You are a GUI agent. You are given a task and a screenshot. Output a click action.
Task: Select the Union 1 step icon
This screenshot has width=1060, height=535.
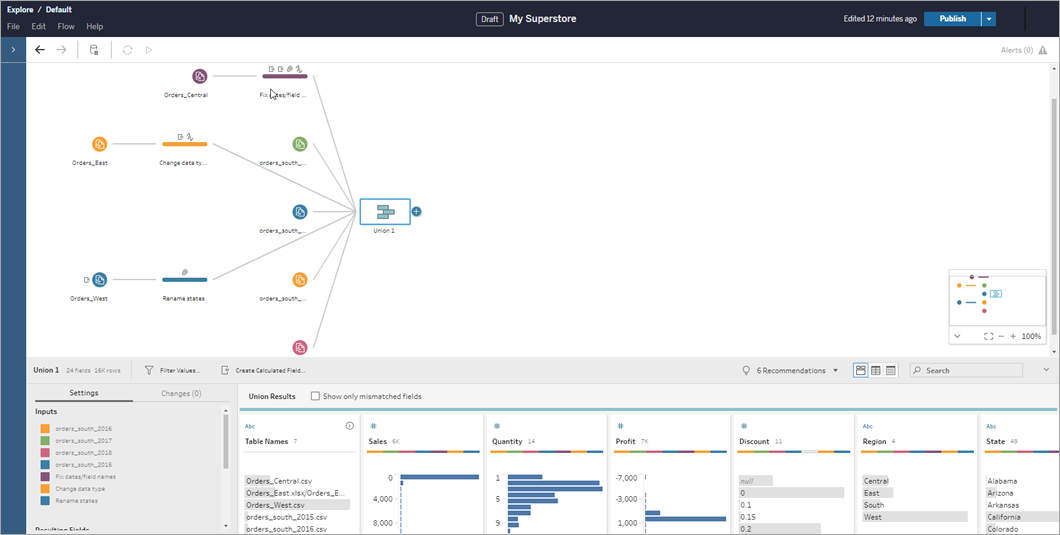point(385,212)
